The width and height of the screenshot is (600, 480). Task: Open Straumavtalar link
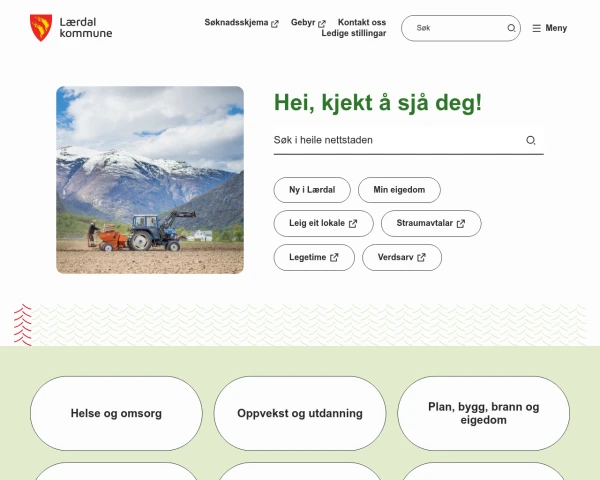[431, 223]
